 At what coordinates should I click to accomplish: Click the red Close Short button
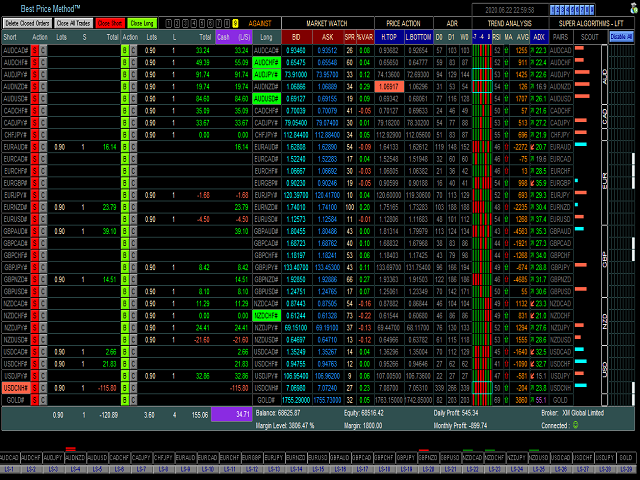point(110,23)
